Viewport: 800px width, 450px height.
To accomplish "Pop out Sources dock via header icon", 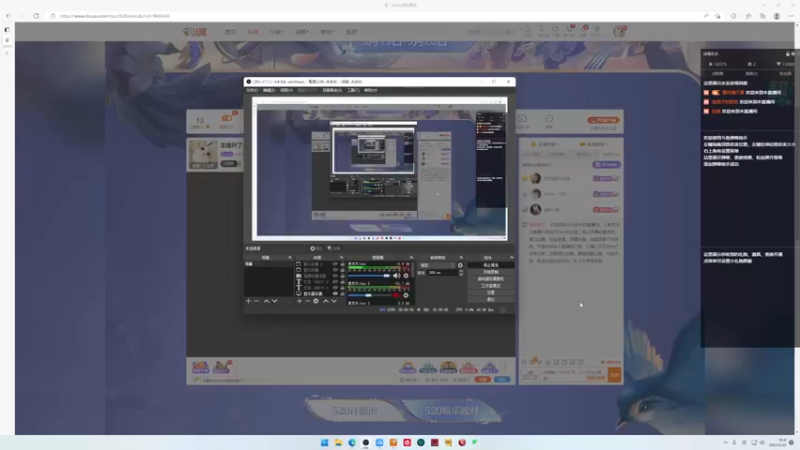I will click(x=342, y=257).
